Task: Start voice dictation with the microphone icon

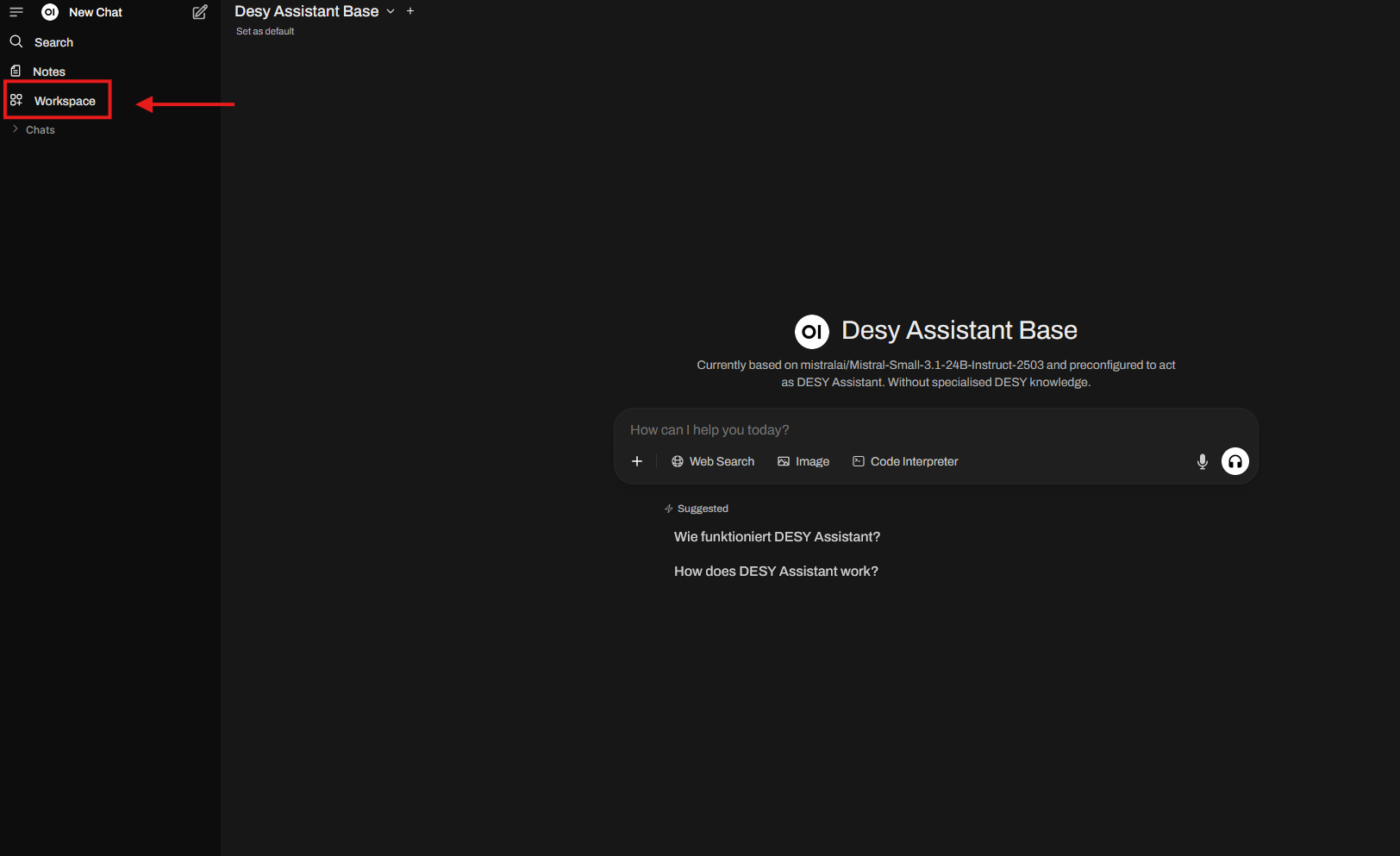Action: 1203,462
